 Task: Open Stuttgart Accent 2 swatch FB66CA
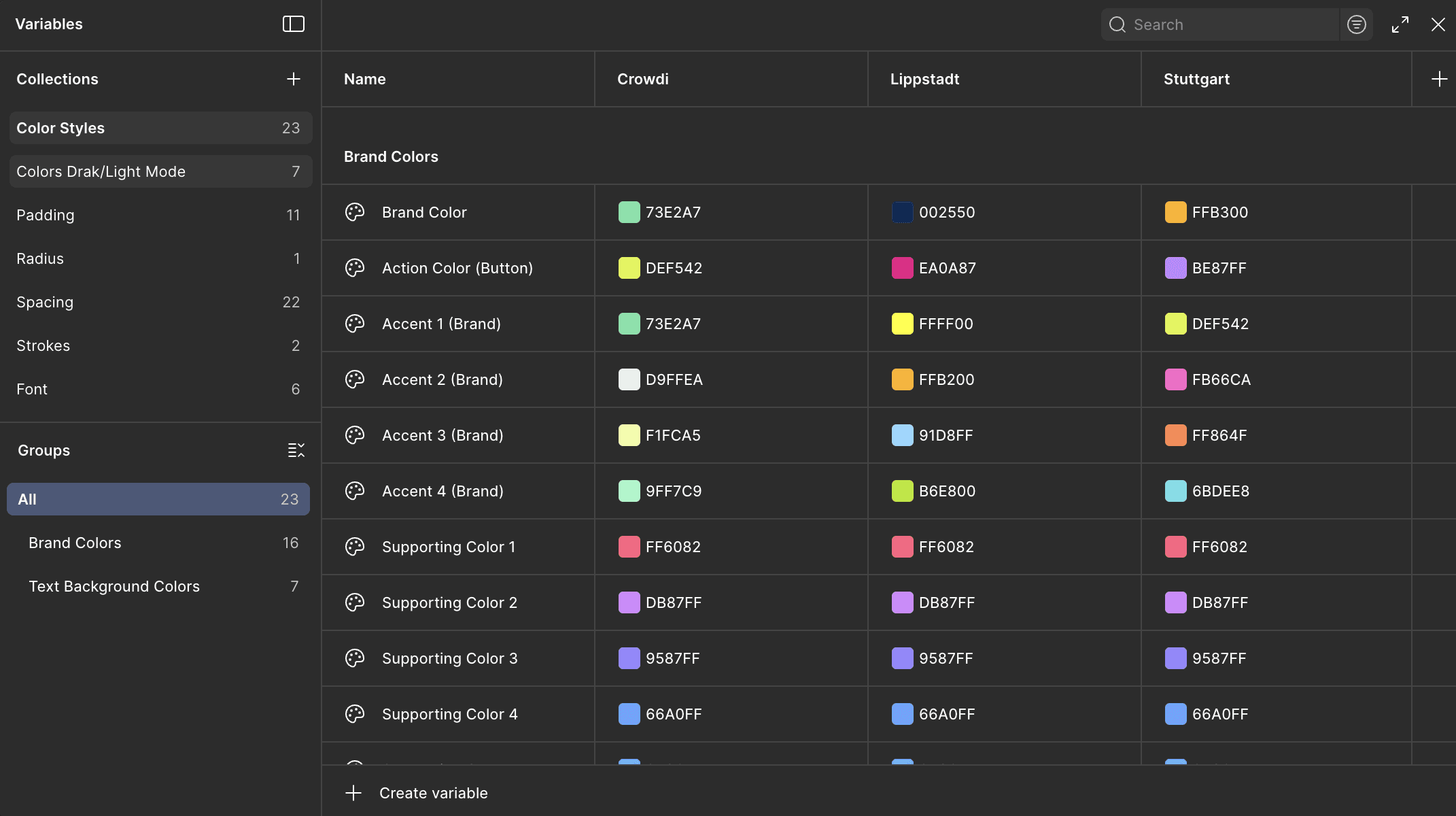[1175, 379]
